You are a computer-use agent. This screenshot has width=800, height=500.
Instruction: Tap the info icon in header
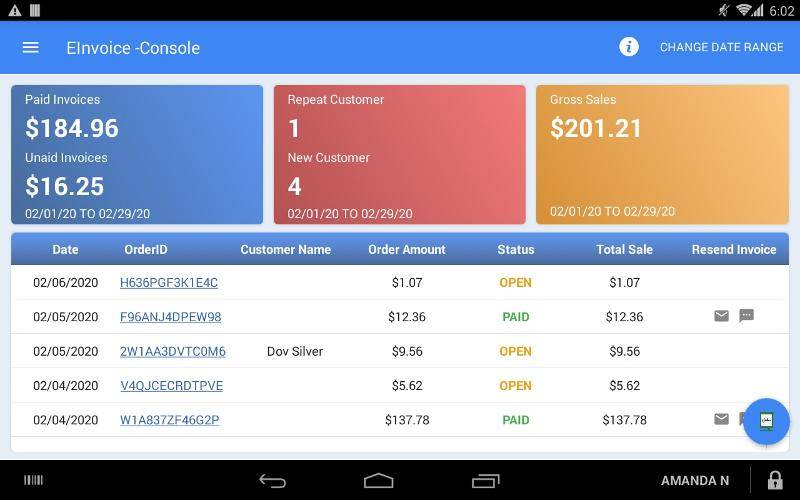tap(629, 47)
